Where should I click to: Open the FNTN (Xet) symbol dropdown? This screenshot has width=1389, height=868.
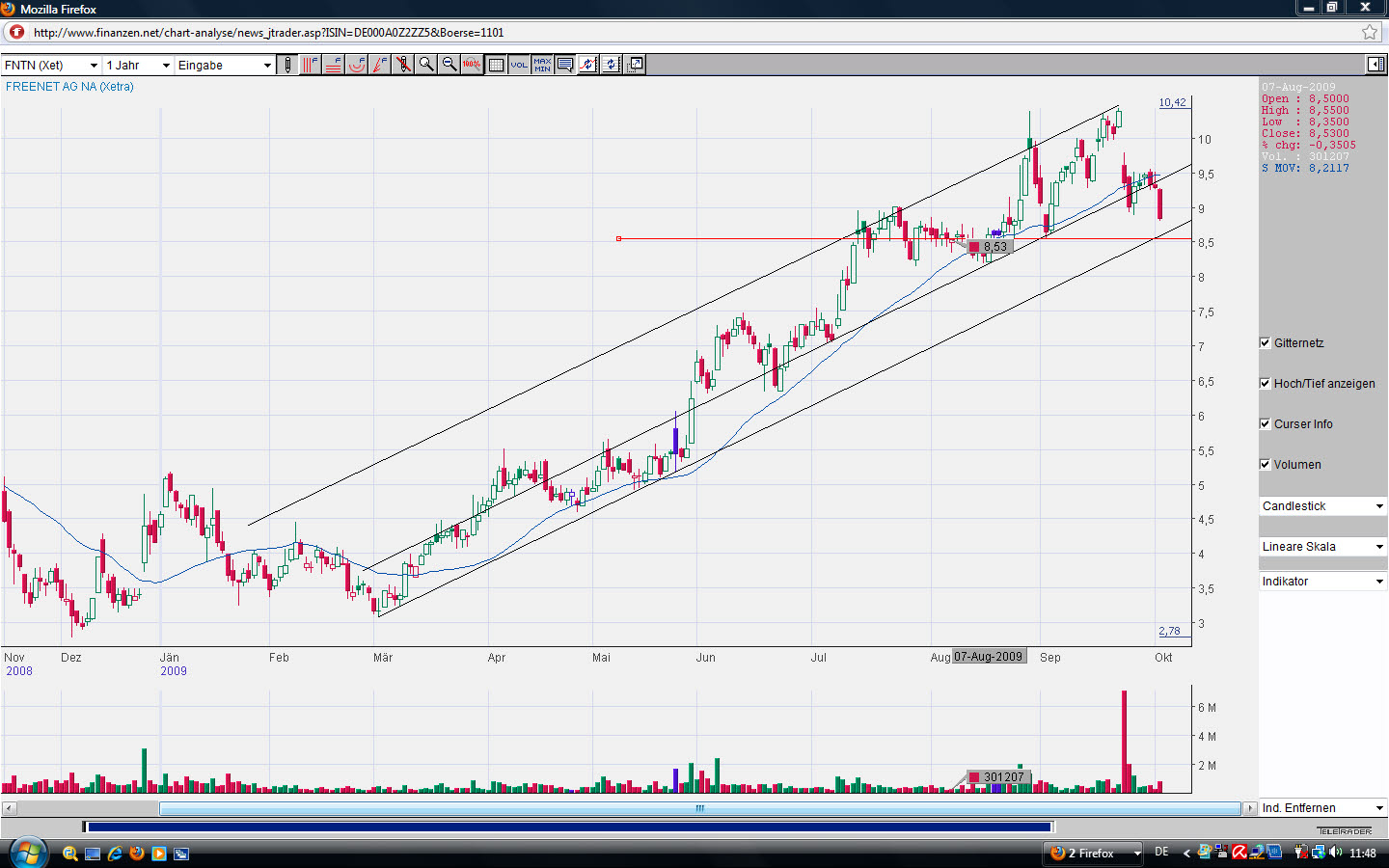click(x=51, y=65)
